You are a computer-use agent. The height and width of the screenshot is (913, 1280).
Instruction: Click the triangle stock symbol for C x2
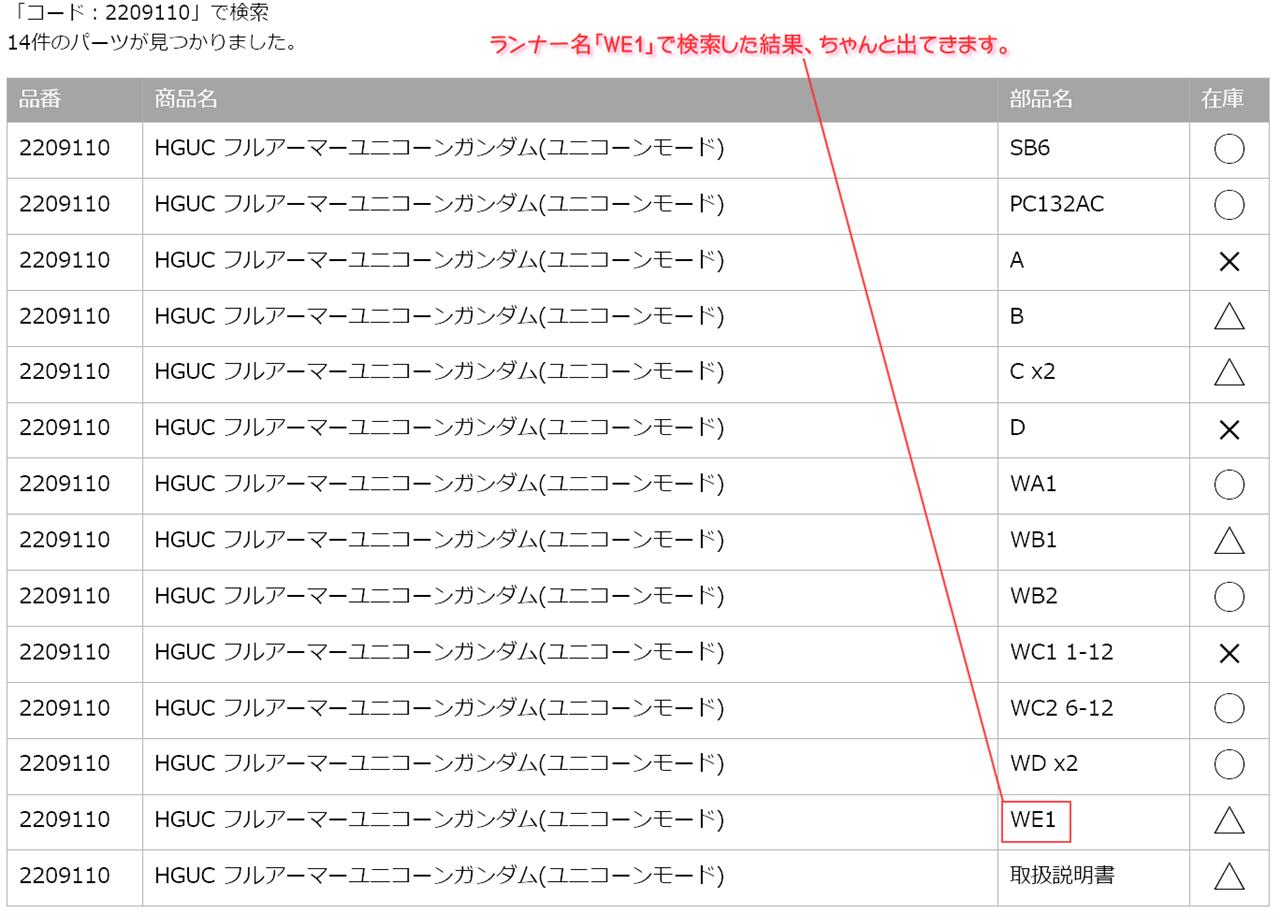(x=1229, y=373)
